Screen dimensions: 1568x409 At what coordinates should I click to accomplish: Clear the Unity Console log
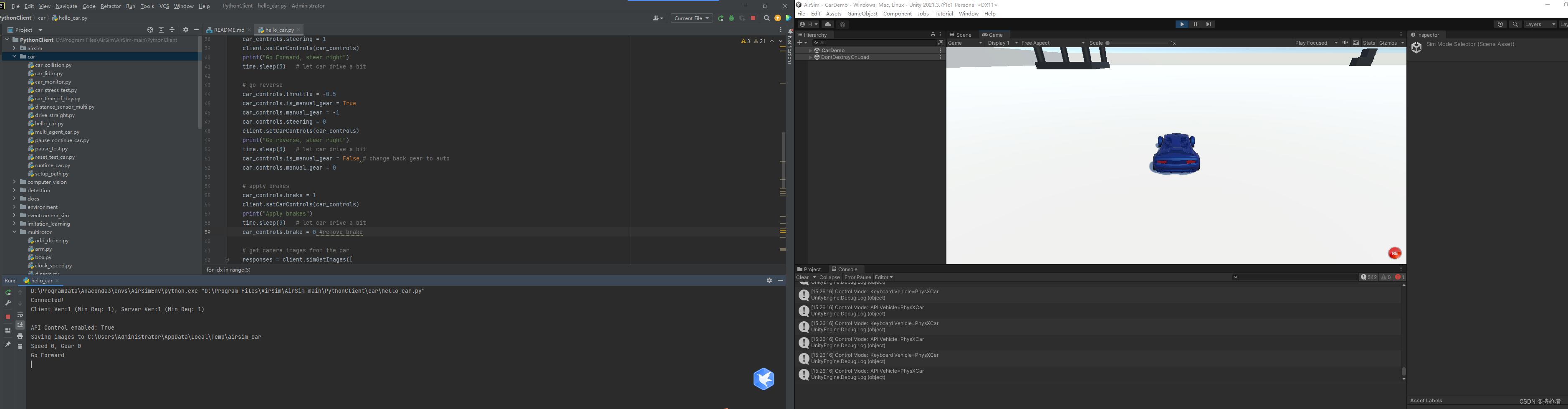pos(802,277)
